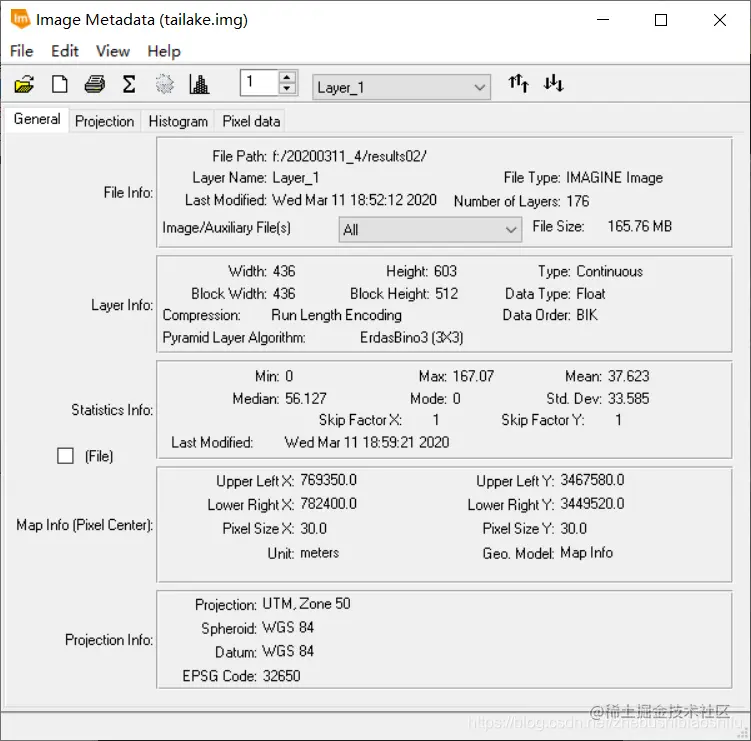Click the up arrows layer icon
The width and height of the screenshot is (751, 741).
coord(519,83)
